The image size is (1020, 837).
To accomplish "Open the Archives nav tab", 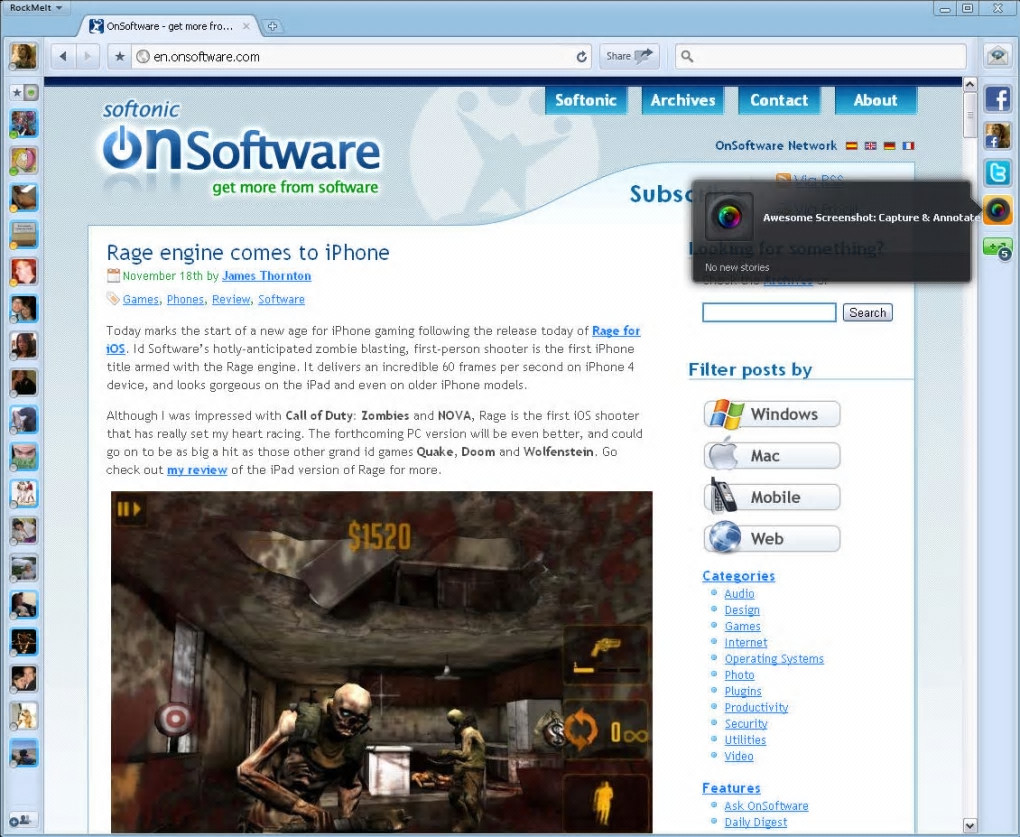I will pyautogui.click(x=682, y=100).
